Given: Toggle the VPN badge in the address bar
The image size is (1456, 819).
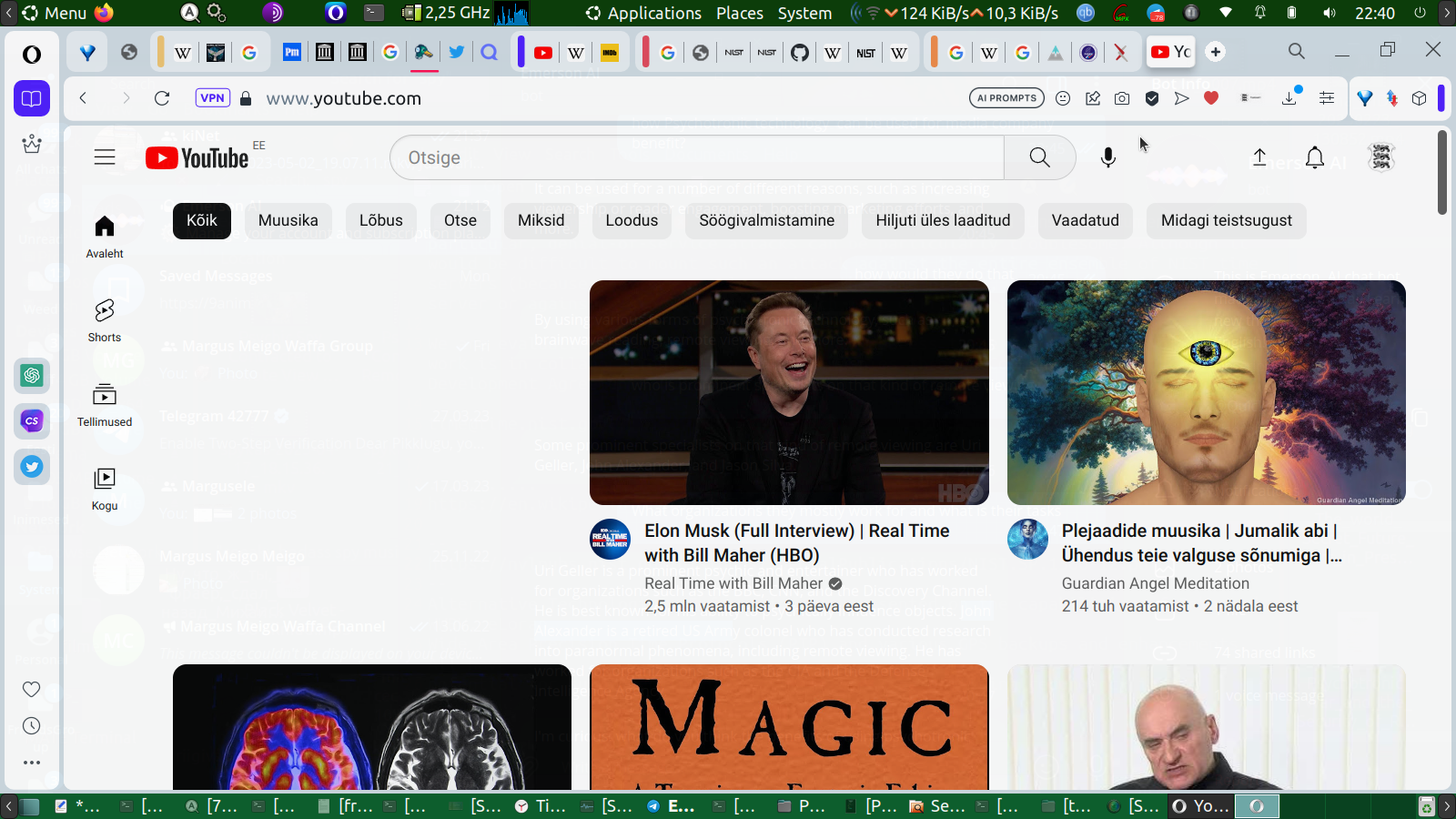Looking at the screenshot, I should tap(212, 98).
